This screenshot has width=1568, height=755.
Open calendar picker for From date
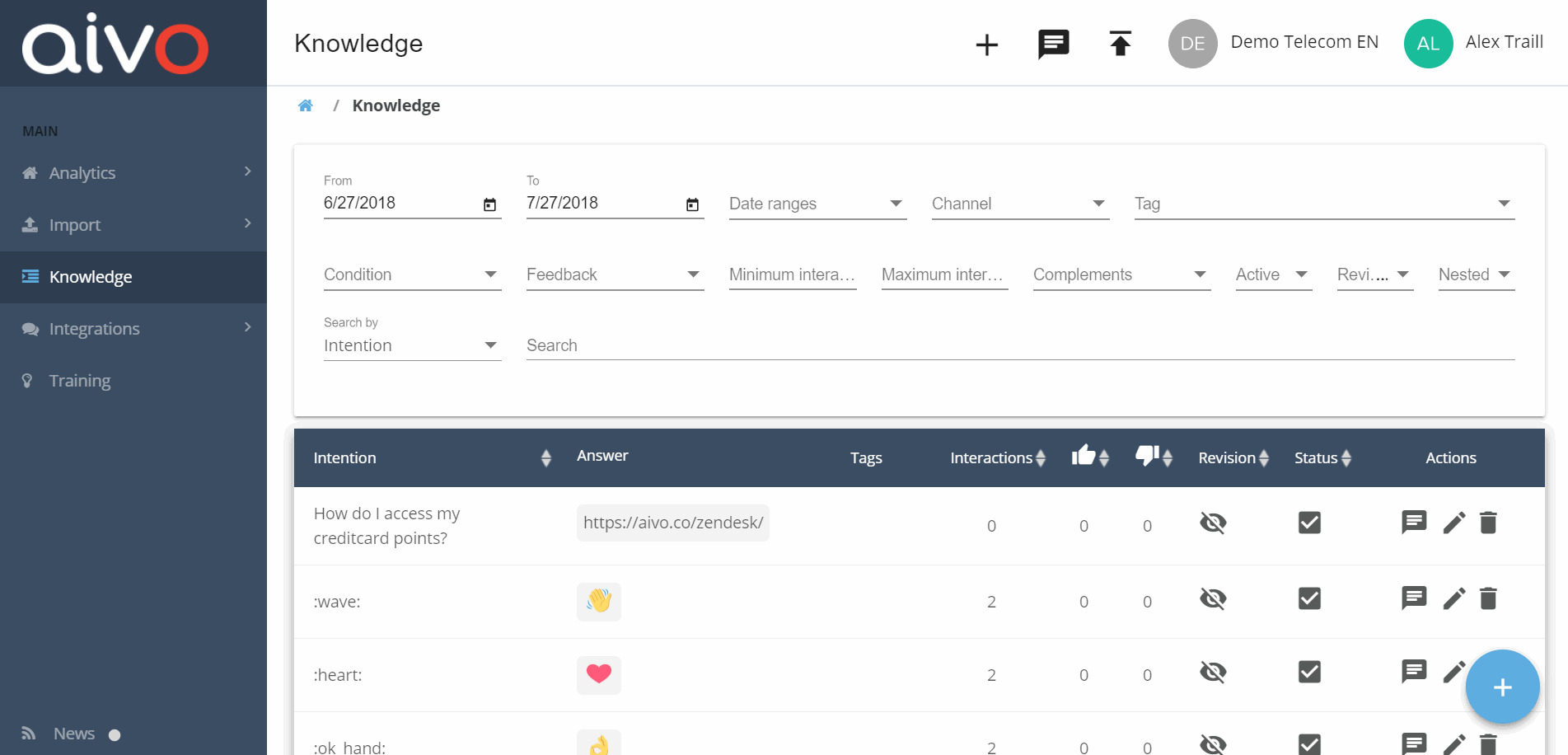pos(489,204)
